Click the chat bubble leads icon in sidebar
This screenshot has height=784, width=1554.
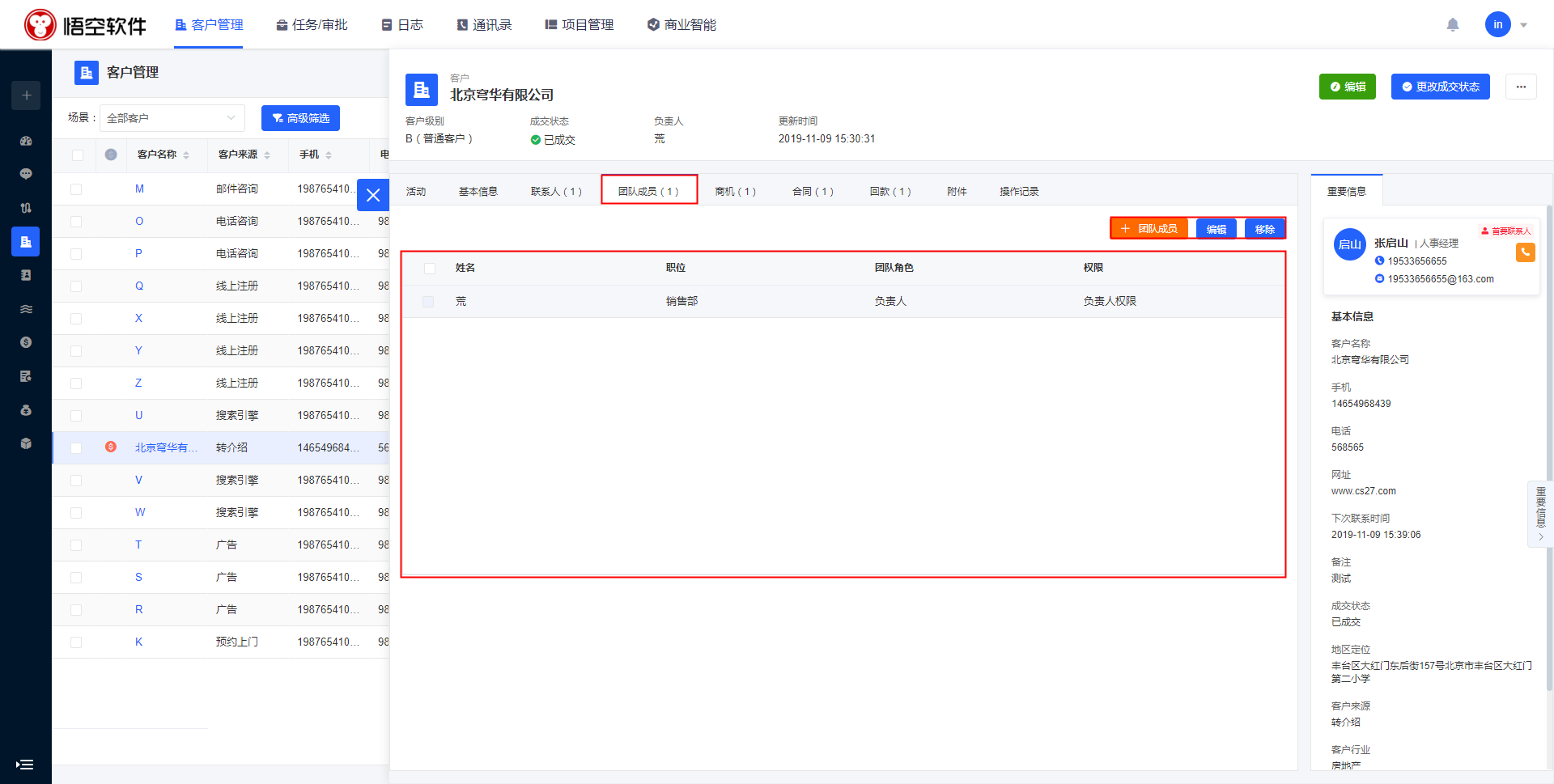click(26, 174)
